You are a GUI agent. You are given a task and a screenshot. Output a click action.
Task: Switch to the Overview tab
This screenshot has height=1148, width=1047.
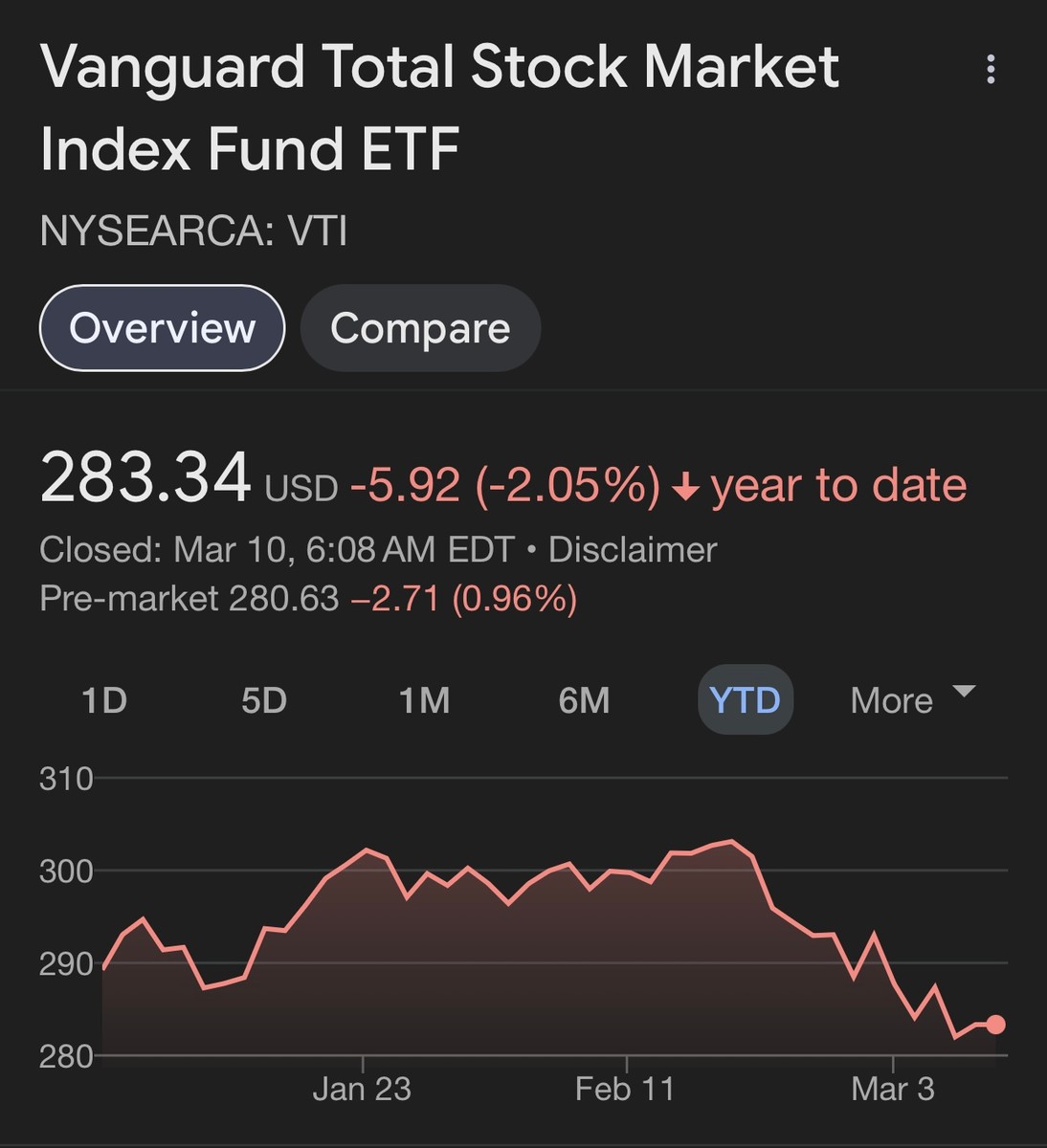coord(162,328)
